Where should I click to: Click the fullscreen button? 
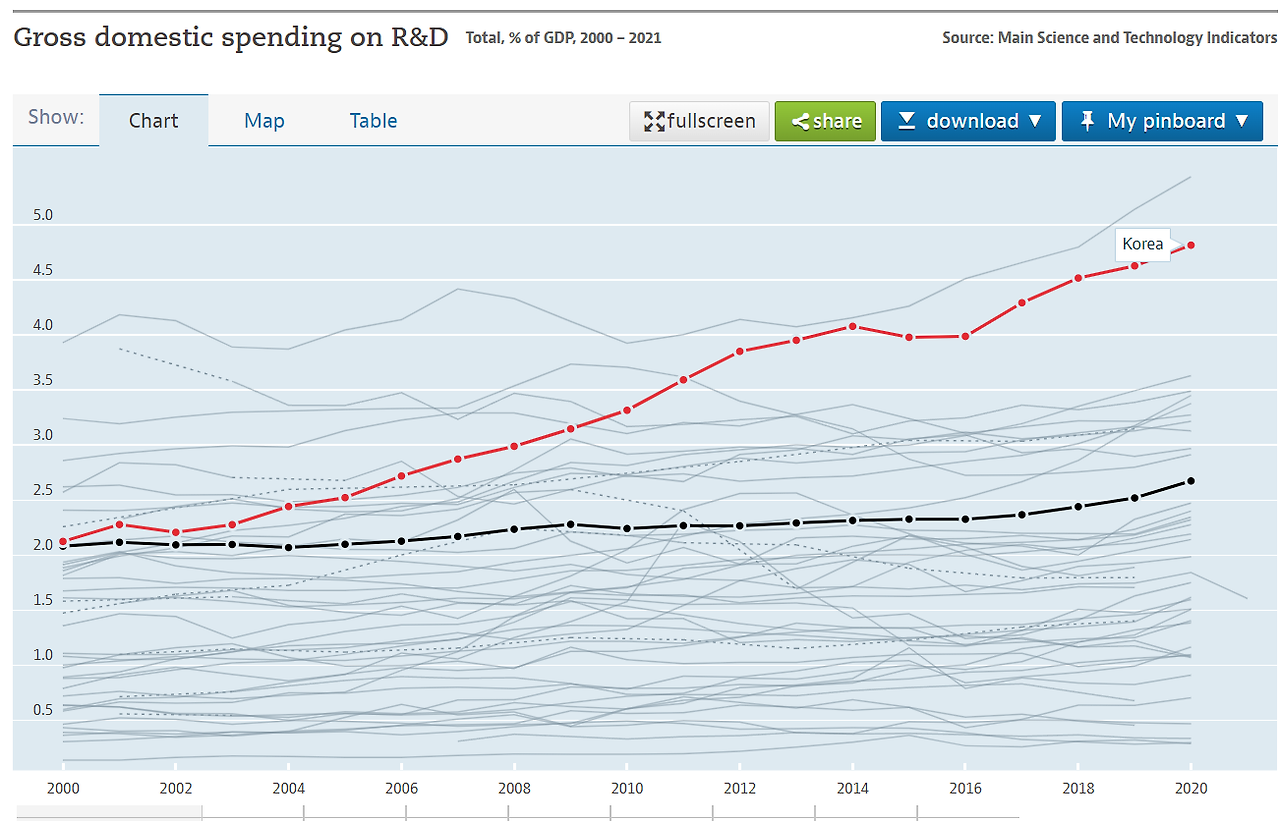pyautogui.click(x=699, y=120)
